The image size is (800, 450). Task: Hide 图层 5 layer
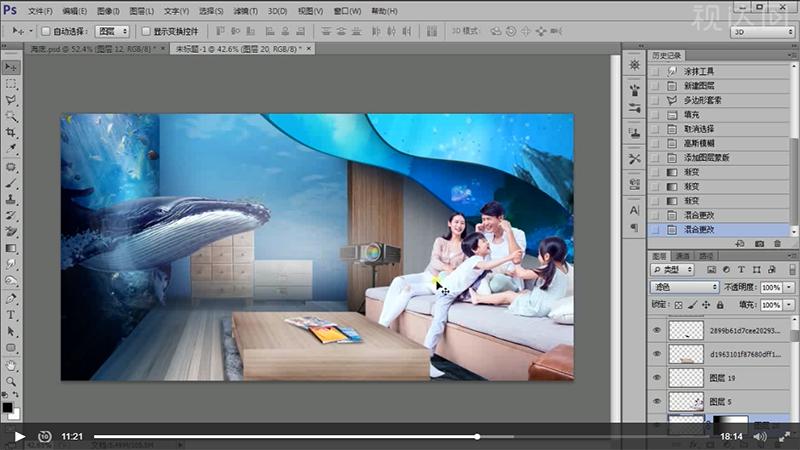(x=657, y=402)
